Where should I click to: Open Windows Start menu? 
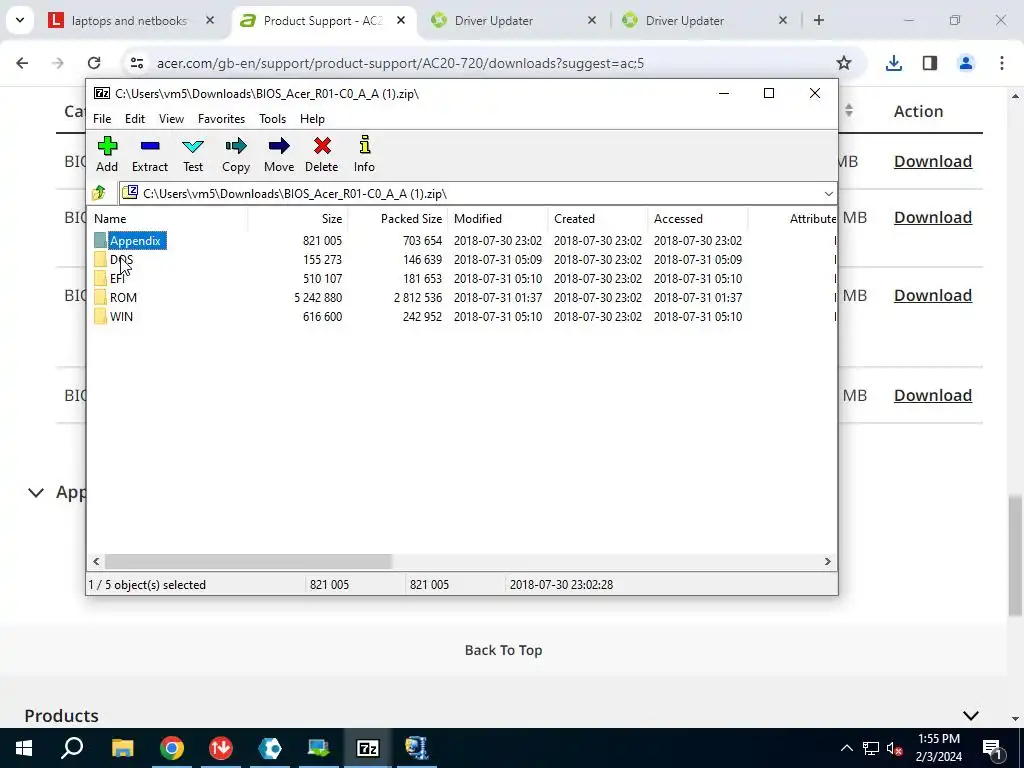(24, 748)
